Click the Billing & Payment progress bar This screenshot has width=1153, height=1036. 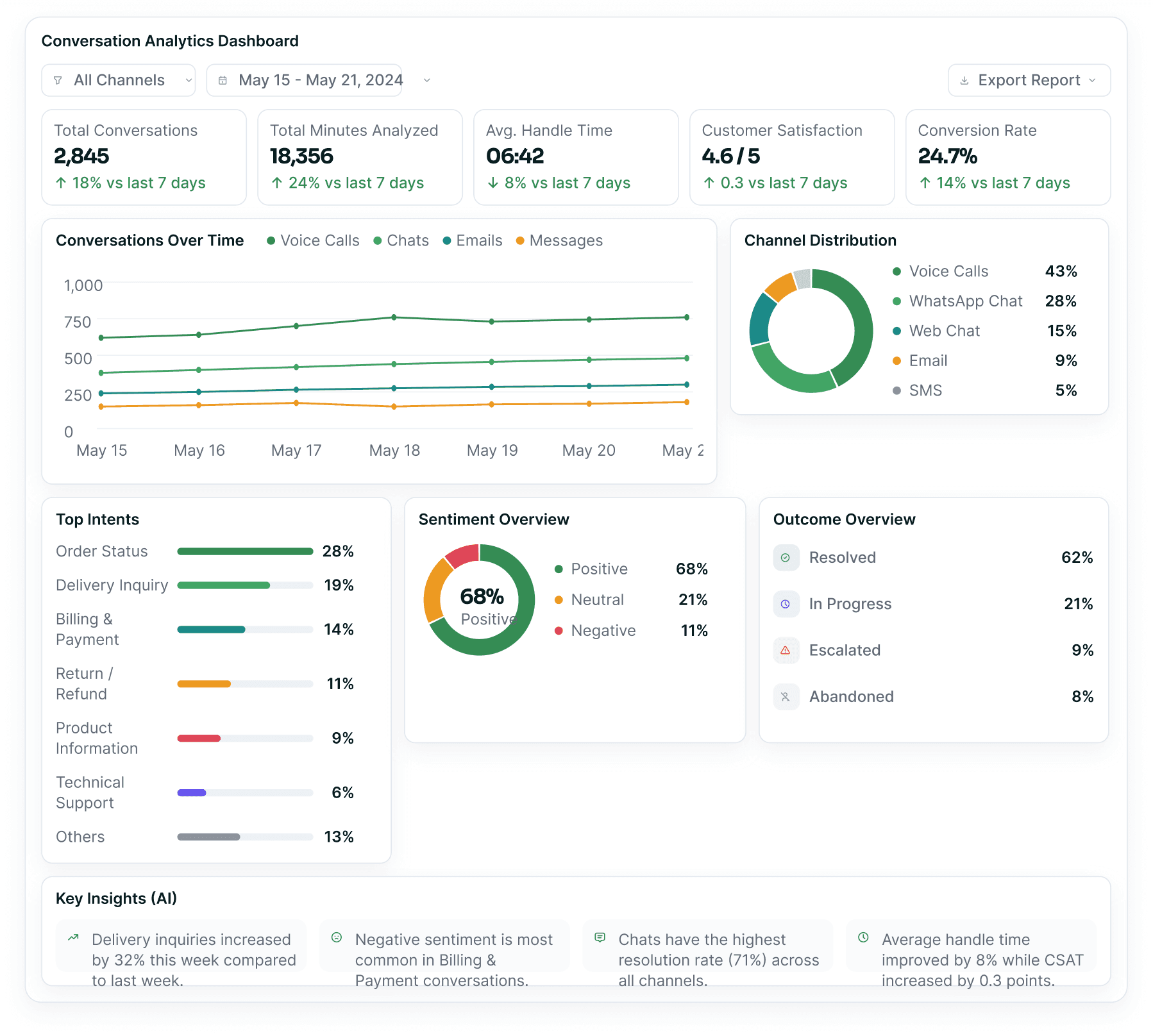[245, 630]
